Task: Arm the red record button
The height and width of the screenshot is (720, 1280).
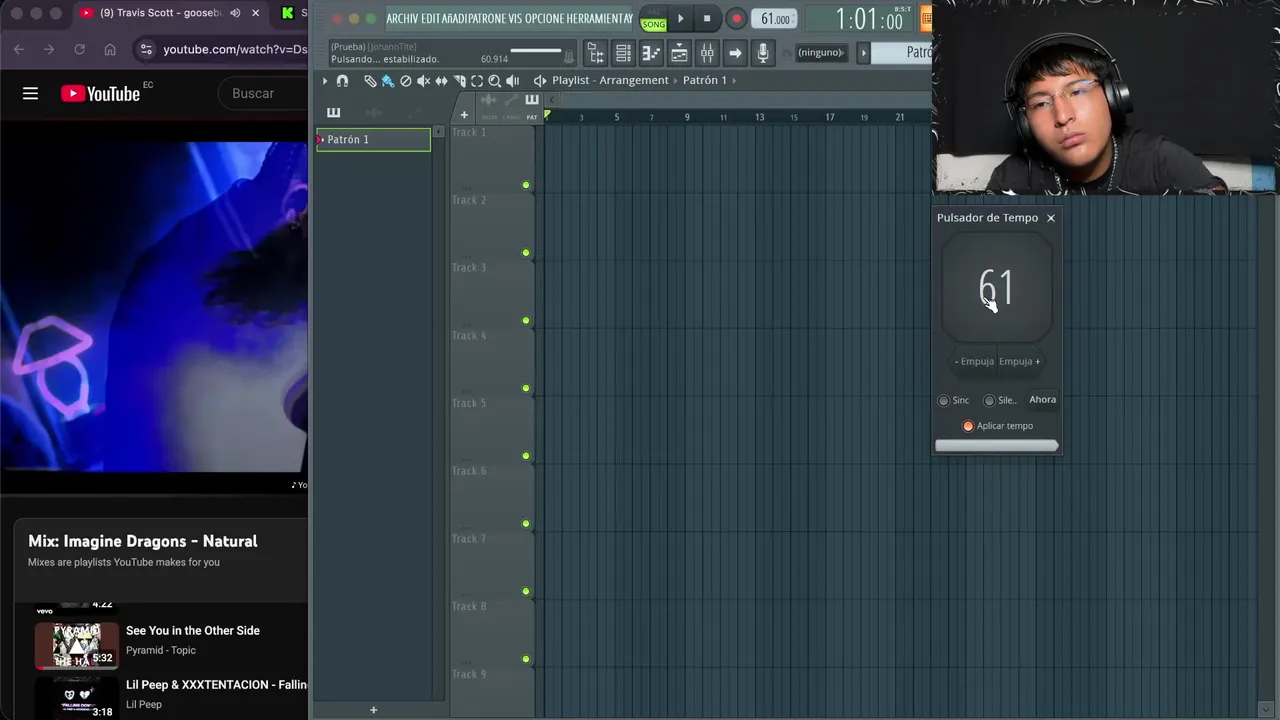Action: (737, 19)
